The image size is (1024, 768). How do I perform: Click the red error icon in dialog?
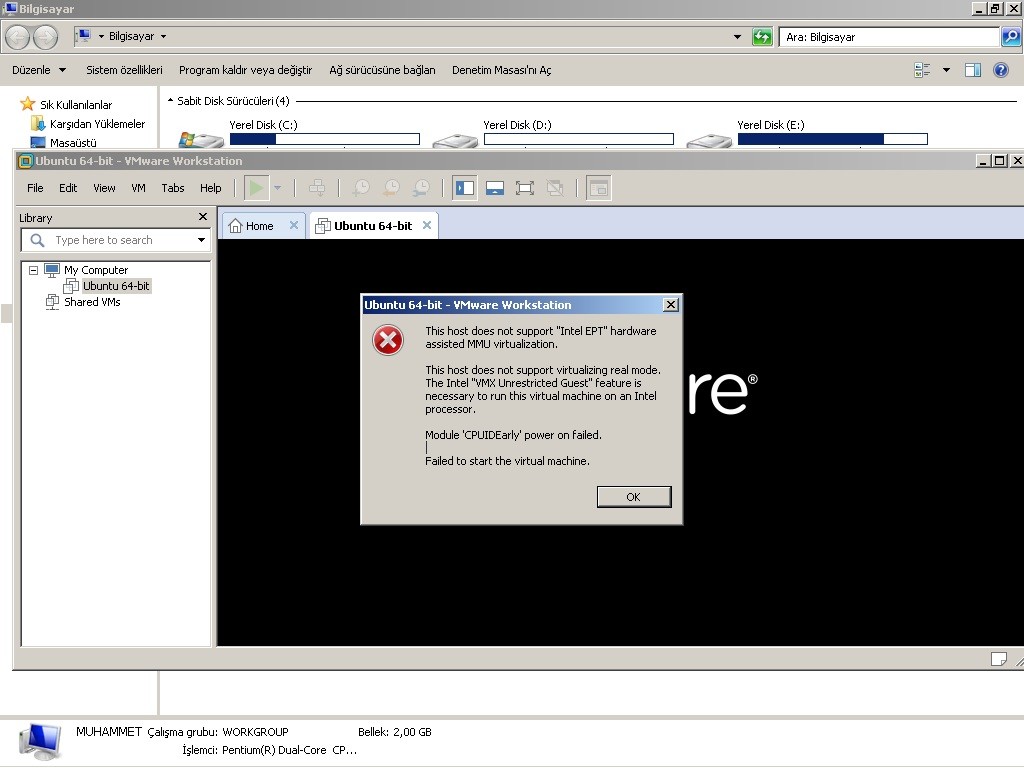pos(388,340)
